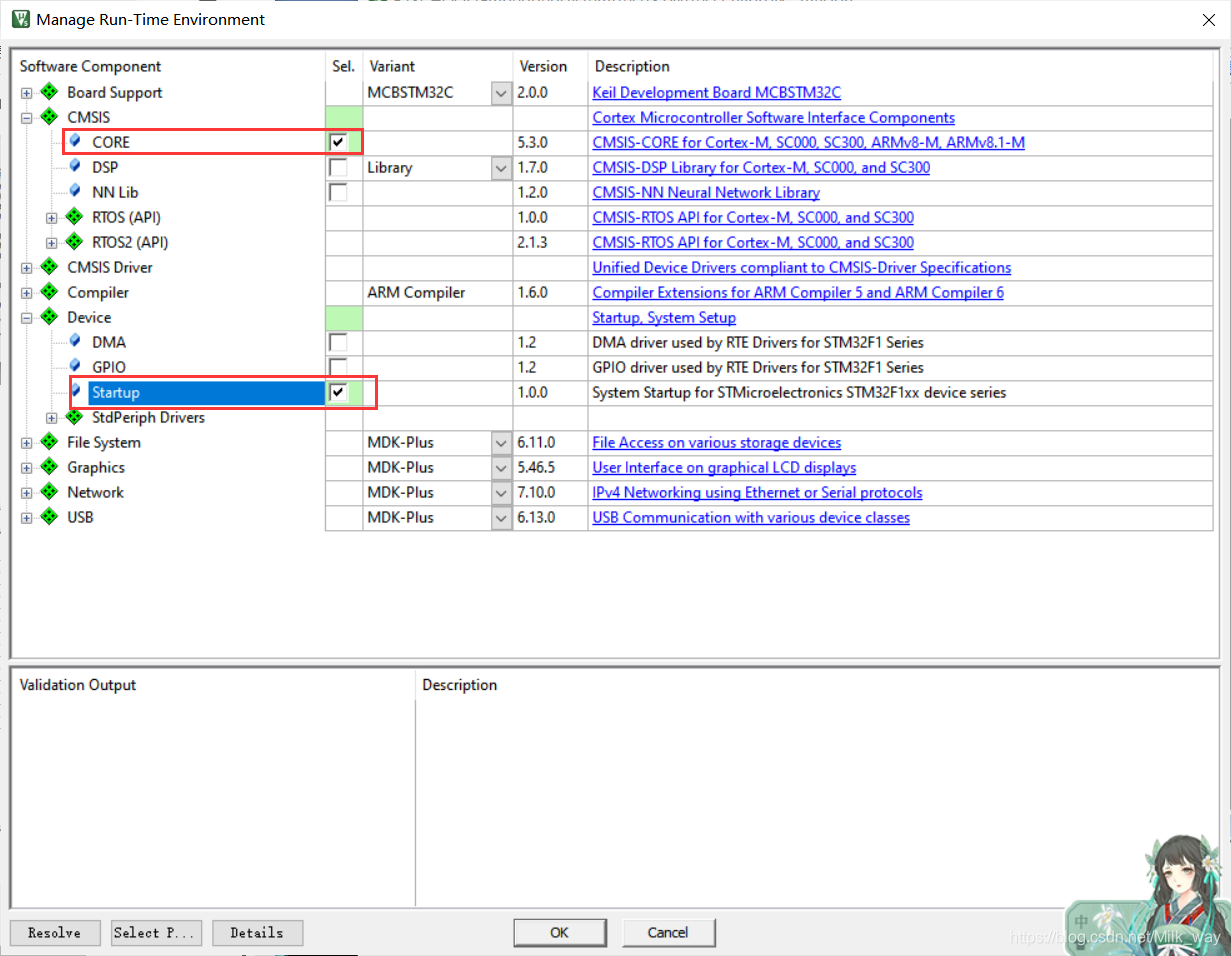Open the USB MDK-Plus variant dropdown

501,517
